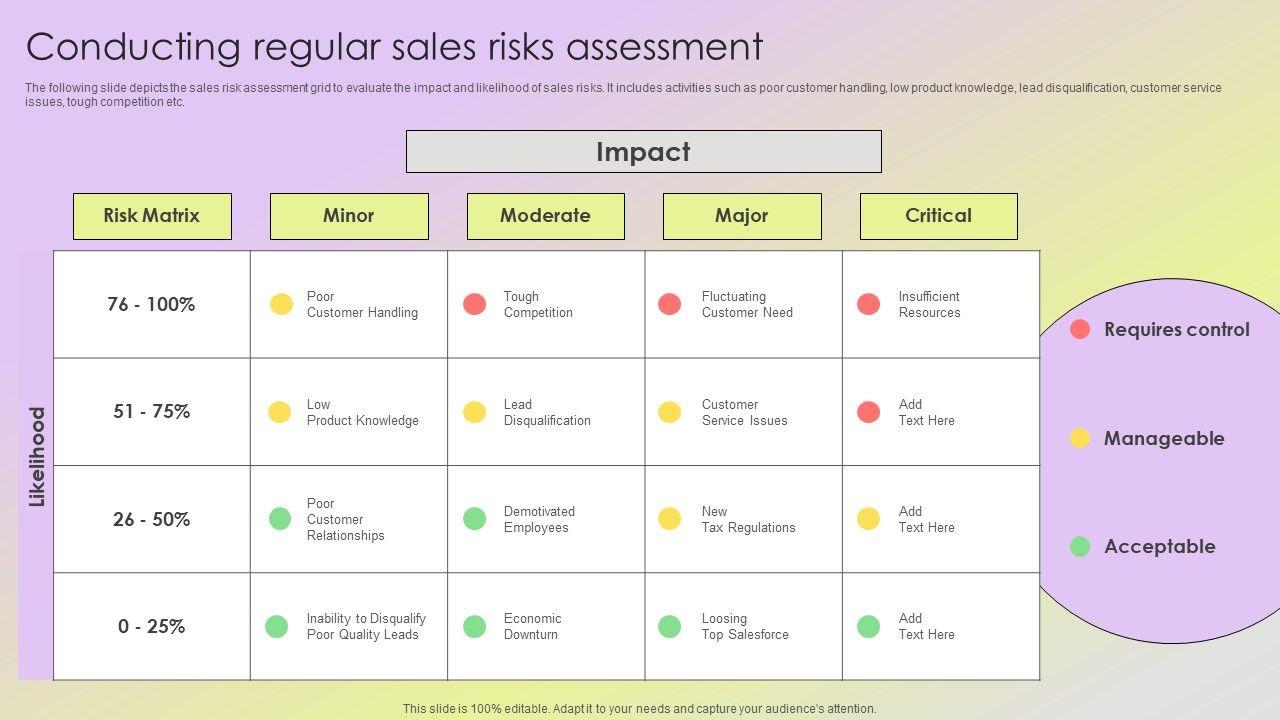Click the green dot beside Economic Downturn
Screen dimensions: 1280x720
click(x=475, y=626)
